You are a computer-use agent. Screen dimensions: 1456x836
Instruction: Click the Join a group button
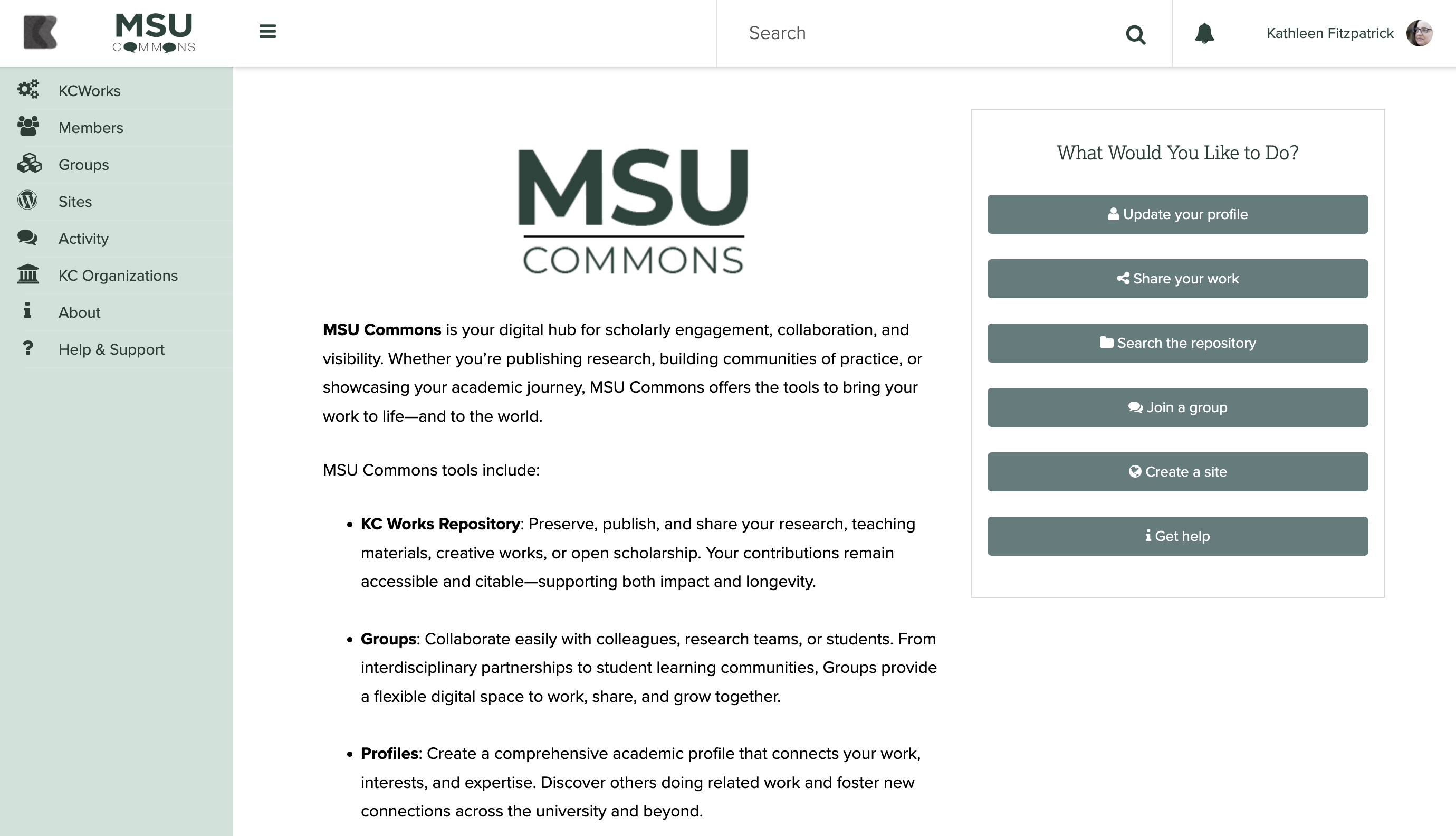1177,407
